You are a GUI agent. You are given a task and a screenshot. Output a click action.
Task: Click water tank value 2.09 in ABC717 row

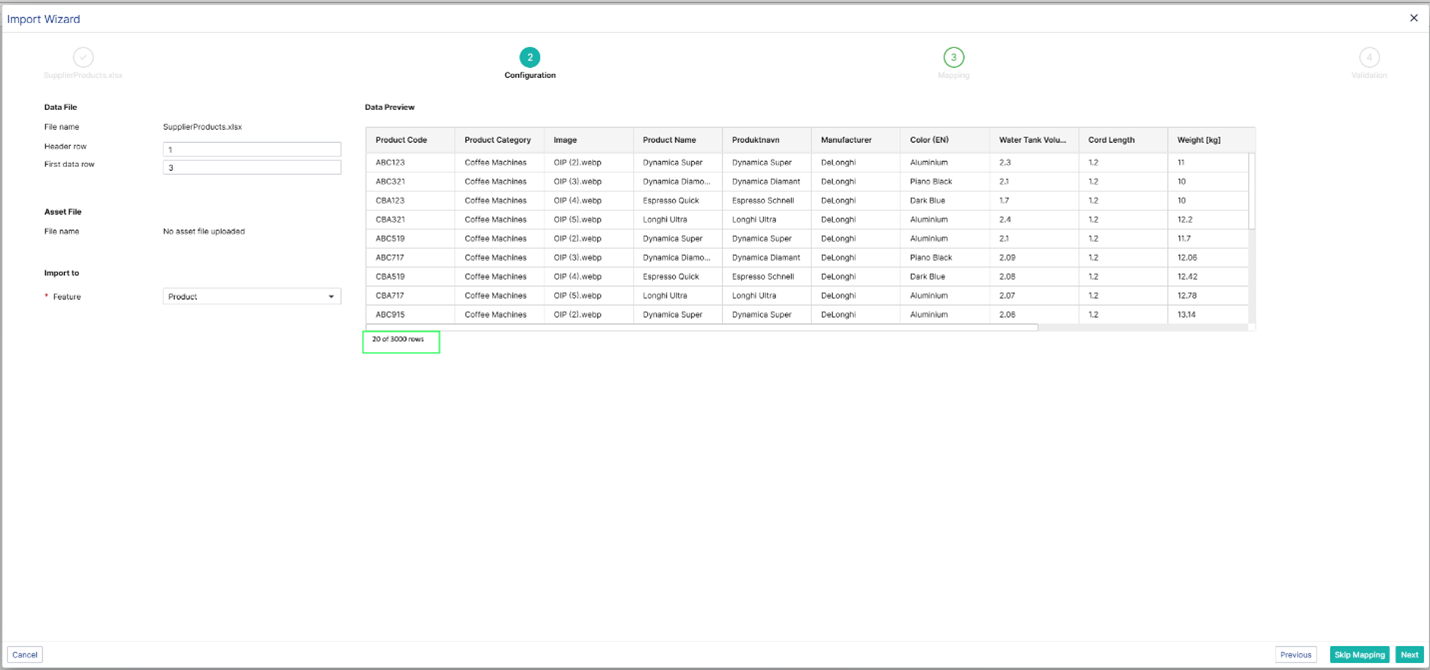coord(1033,258)
